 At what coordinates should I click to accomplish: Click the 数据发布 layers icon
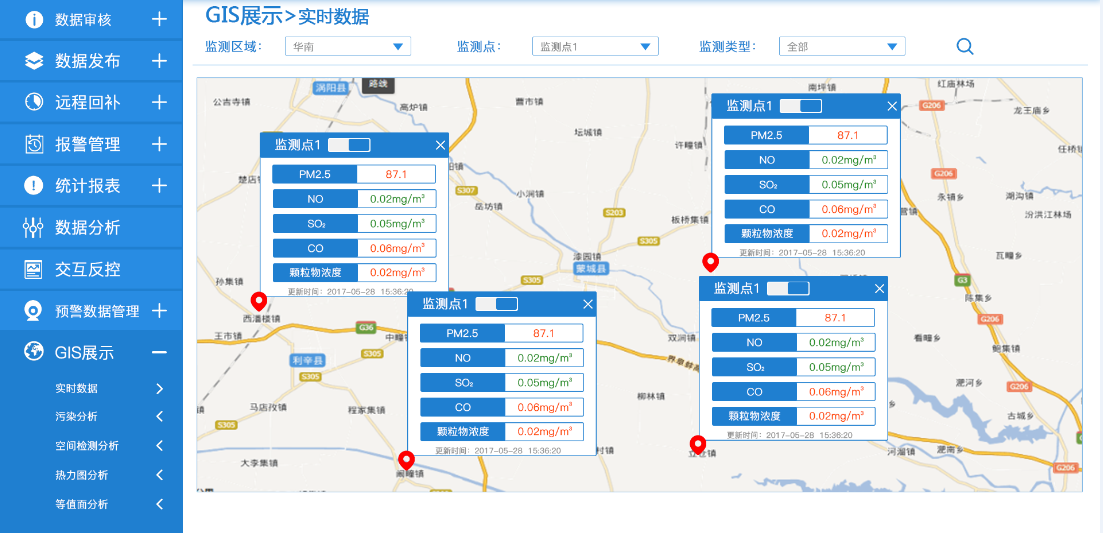34,61
